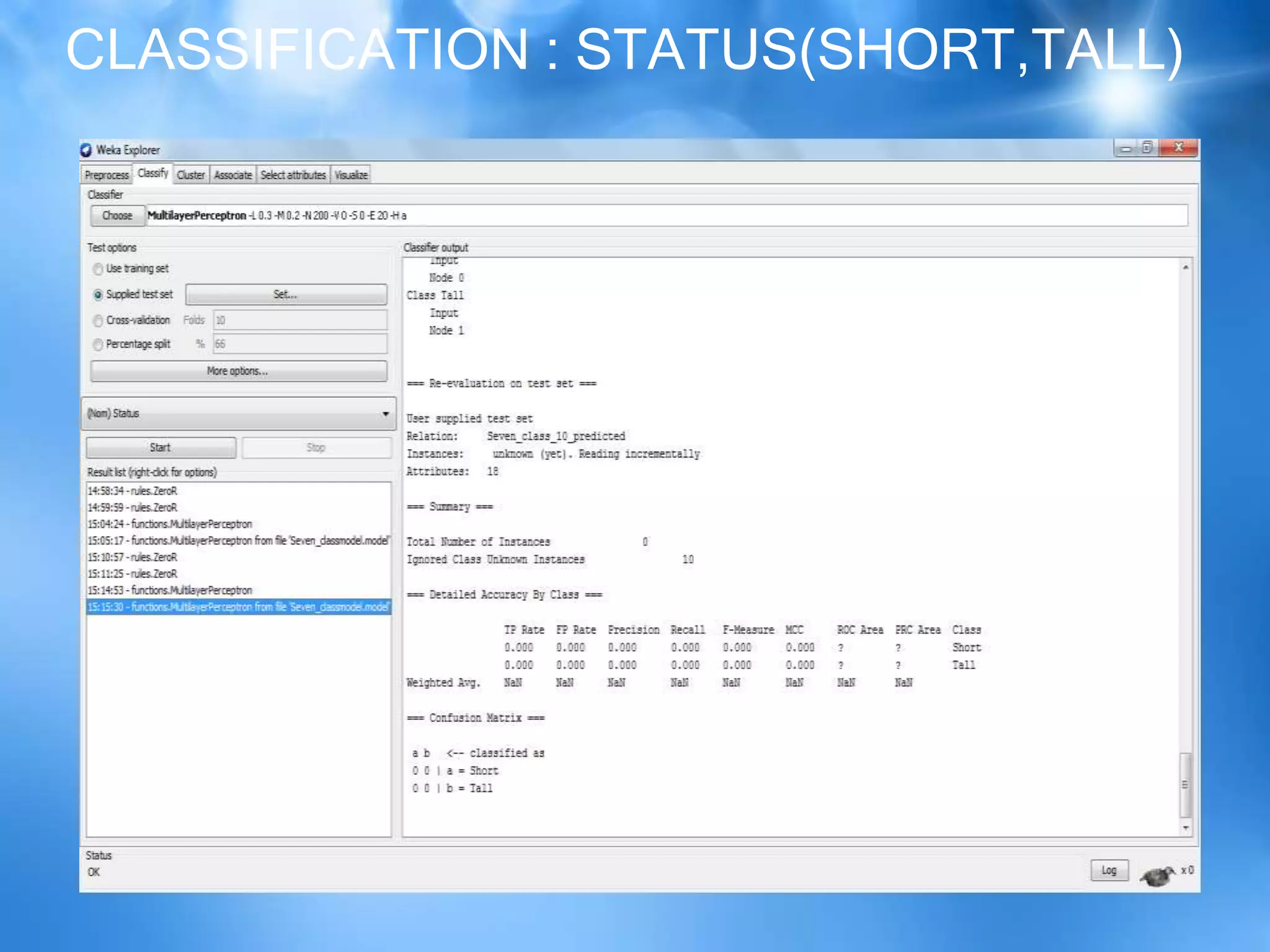Viewport: 1270px width, 952px height.
Task: Select result 15:05:17 MultilayerPerceptron from file
Action: 239,541
